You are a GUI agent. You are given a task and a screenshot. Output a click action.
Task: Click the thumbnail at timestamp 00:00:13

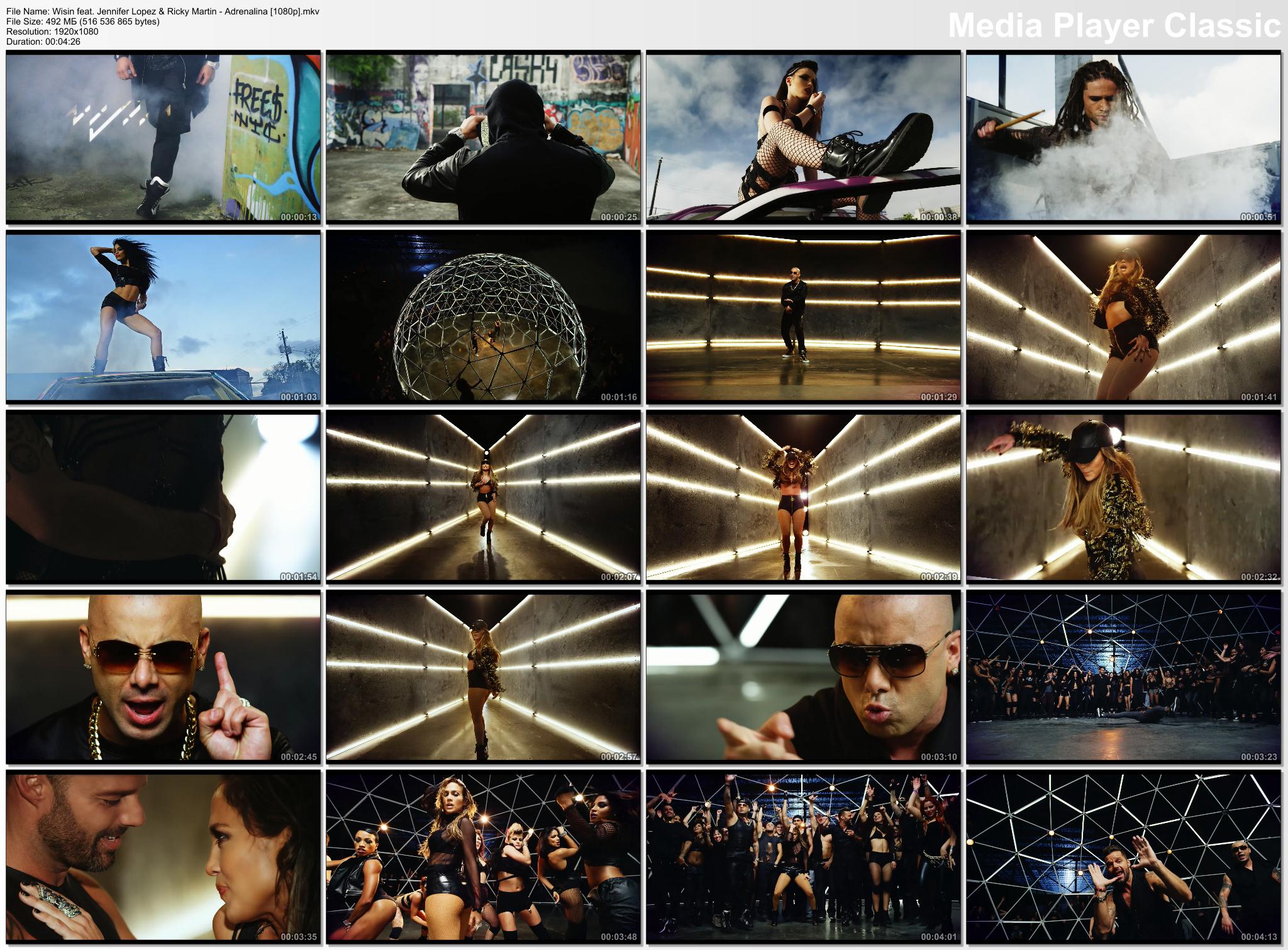pos(163,138)
